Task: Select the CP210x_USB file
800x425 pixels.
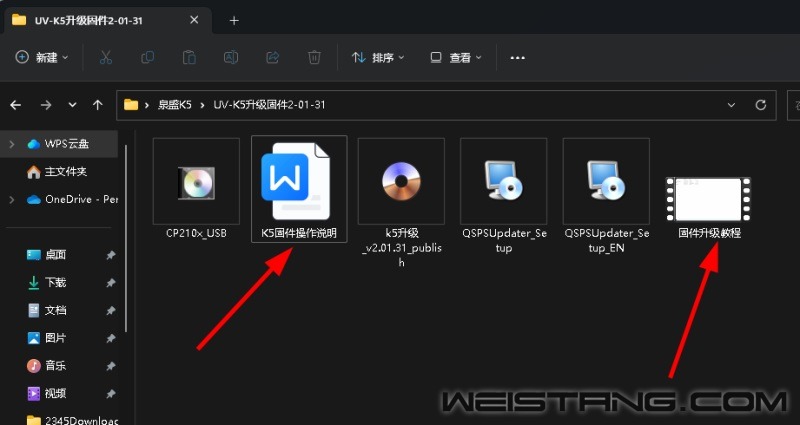Action: tap(196, 189)
